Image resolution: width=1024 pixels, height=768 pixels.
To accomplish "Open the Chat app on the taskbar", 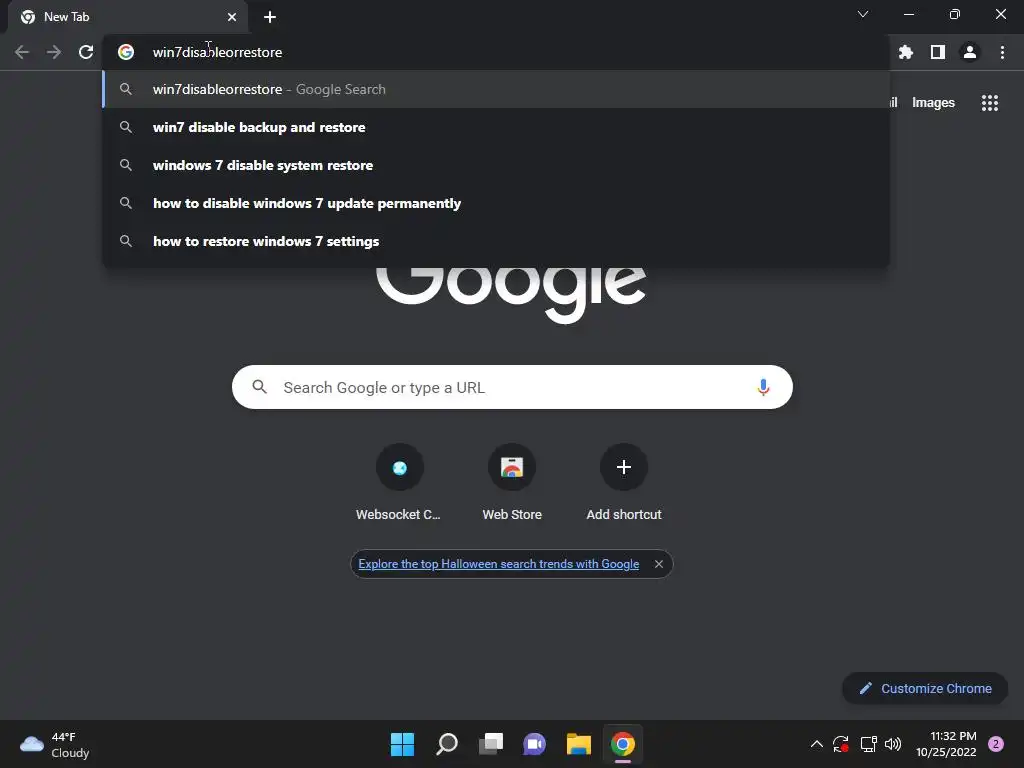I will click(534, 744).
